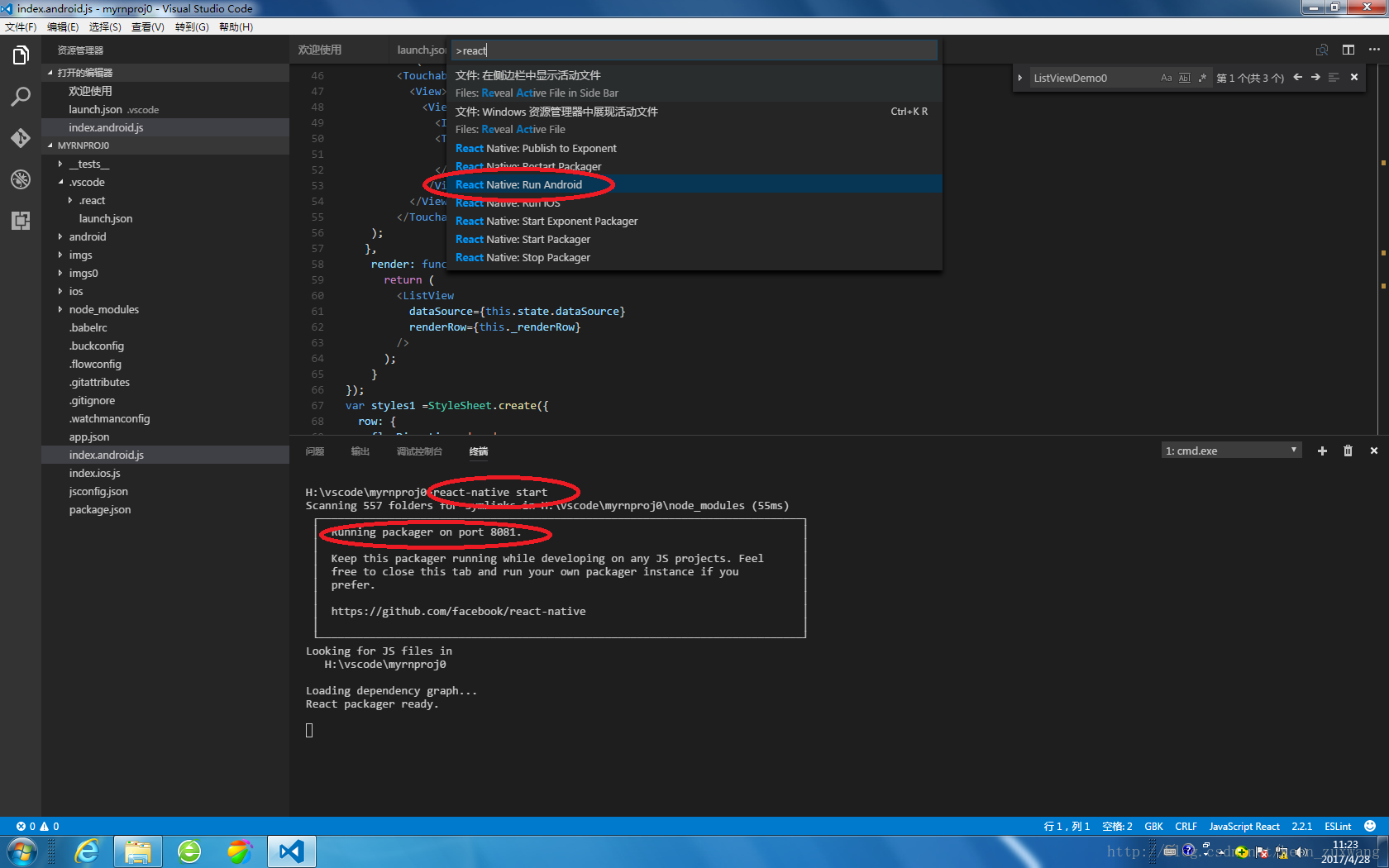Screen dimensions: 1389x868
Task: Switch to the 问题 panel tab
Action: 315,451
